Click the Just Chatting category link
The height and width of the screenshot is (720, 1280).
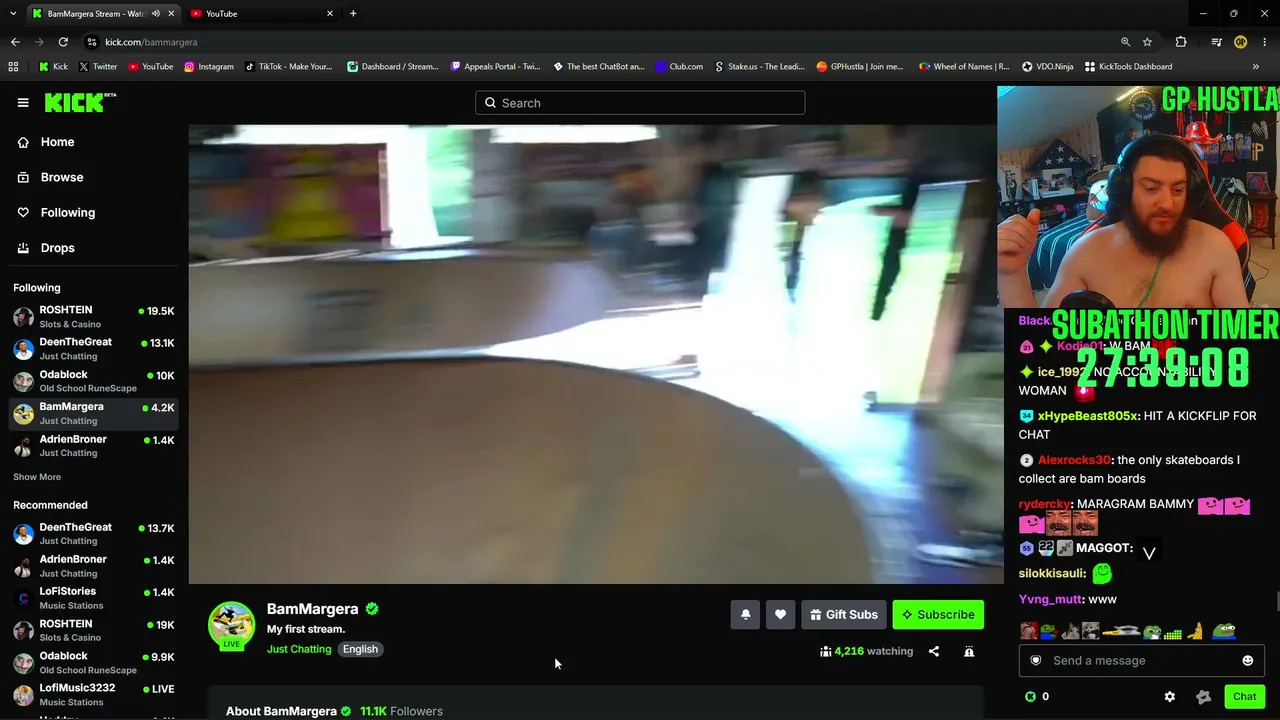(299, 649)
